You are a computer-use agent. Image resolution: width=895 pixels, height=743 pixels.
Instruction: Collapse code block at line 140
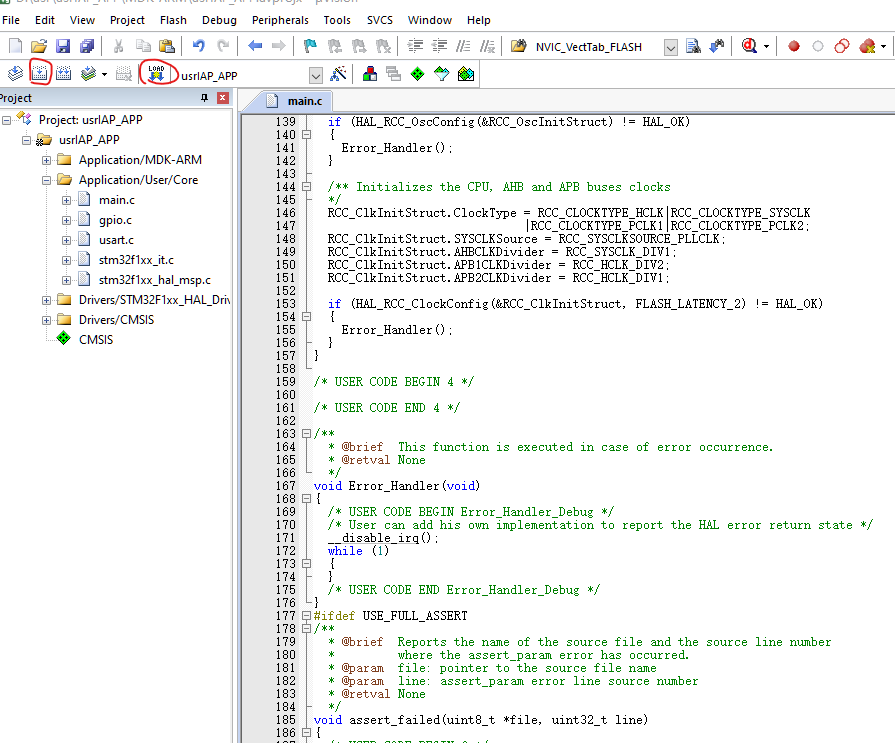coord(307,135)
